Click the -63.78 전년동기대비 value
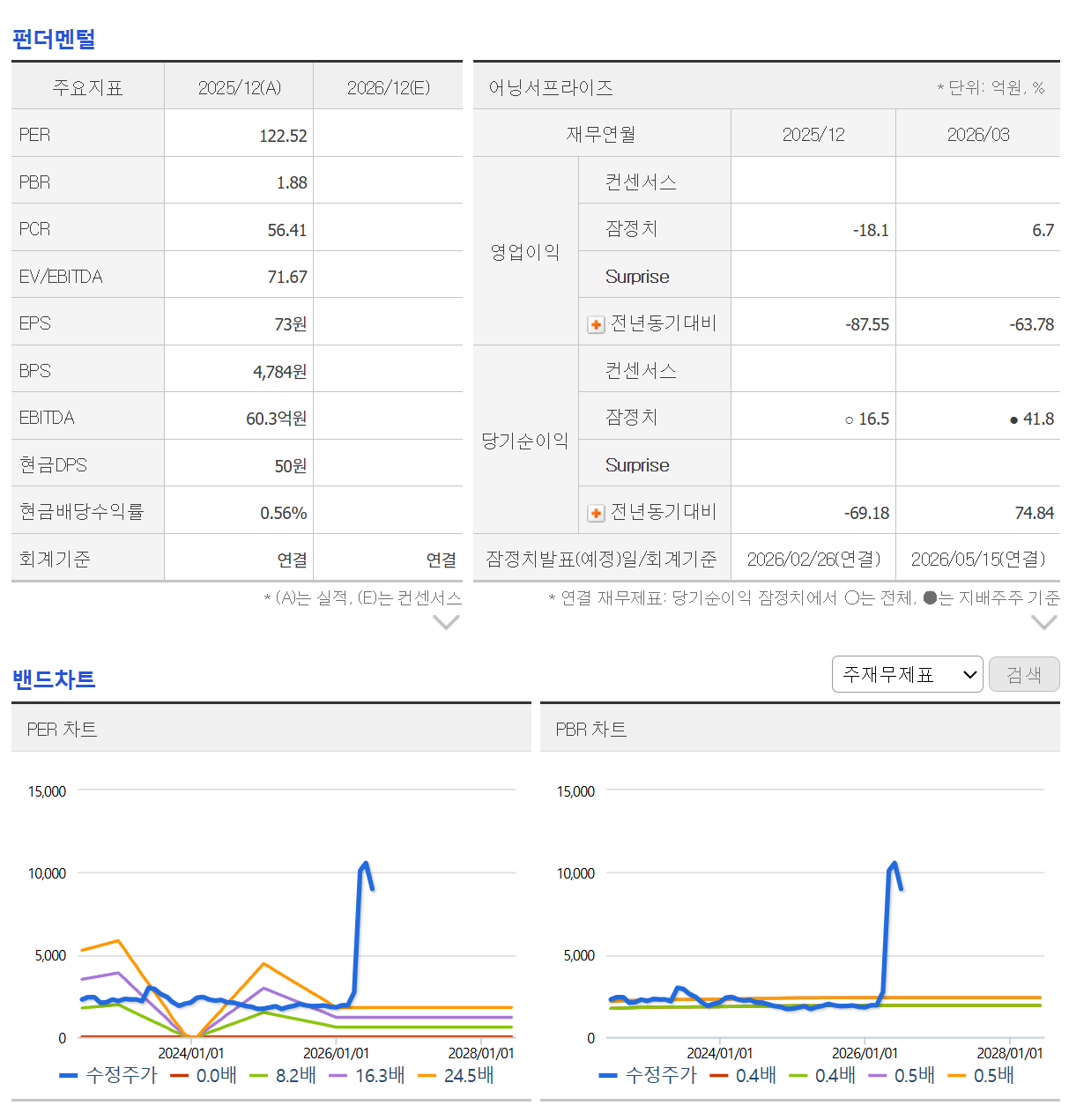The height and width of the screenshot is (1120, 1069). 1032,324
